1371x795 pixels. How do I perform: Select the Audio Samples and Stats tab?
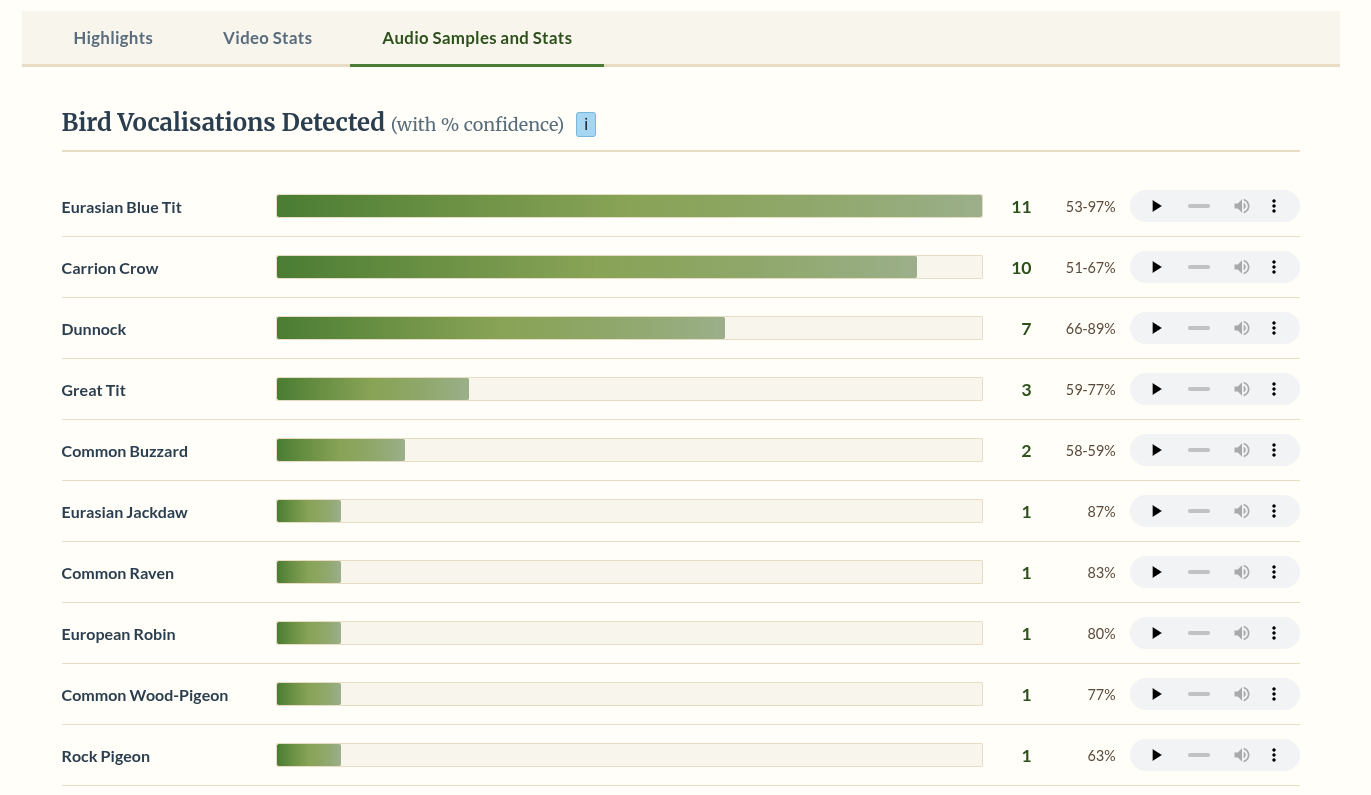(x=477, y=38)
